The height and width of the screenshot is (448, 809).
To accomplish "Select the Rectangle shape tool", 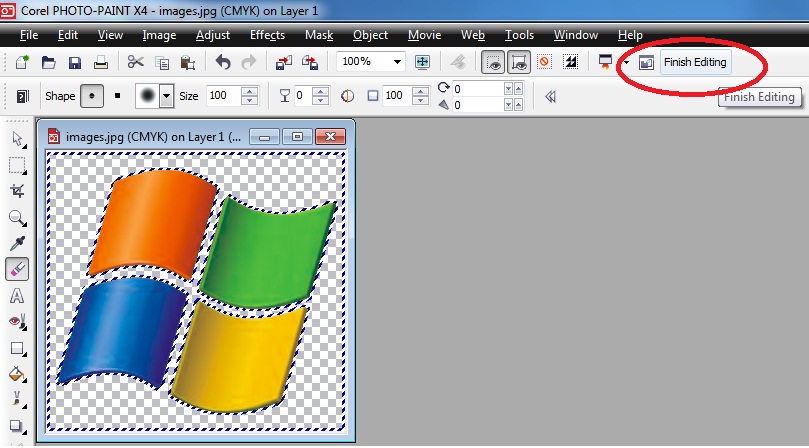I will pyautogui.click(x=17, y=348).
